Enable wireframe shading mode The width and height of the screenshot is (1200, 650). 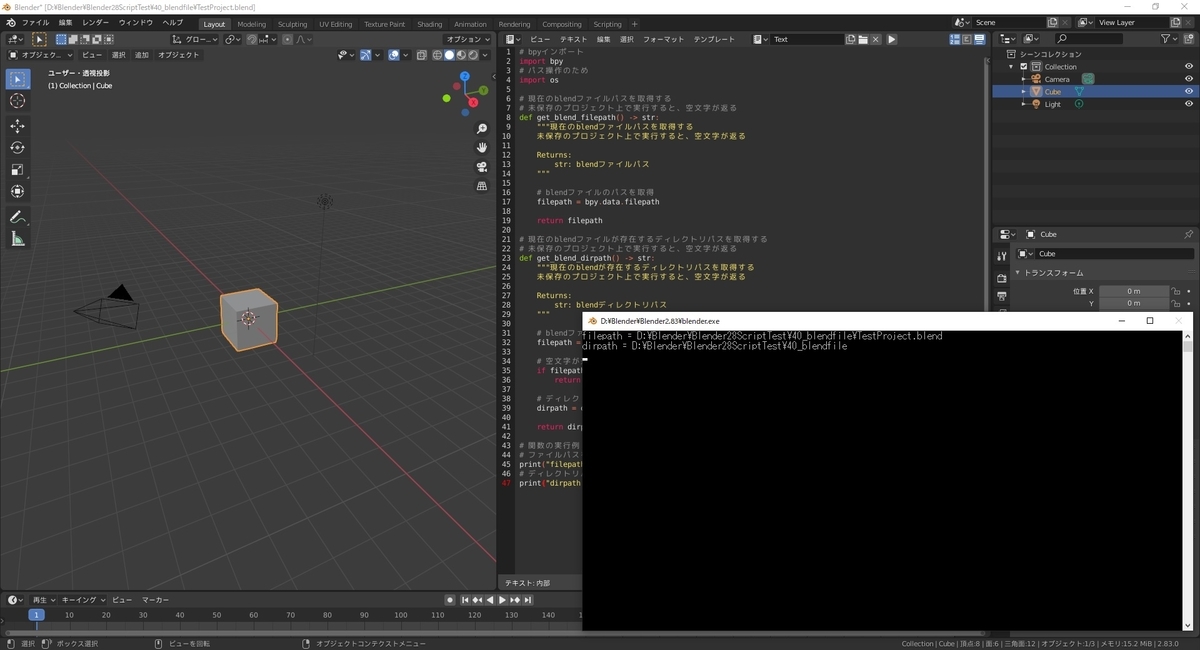(x=437, y=55)
